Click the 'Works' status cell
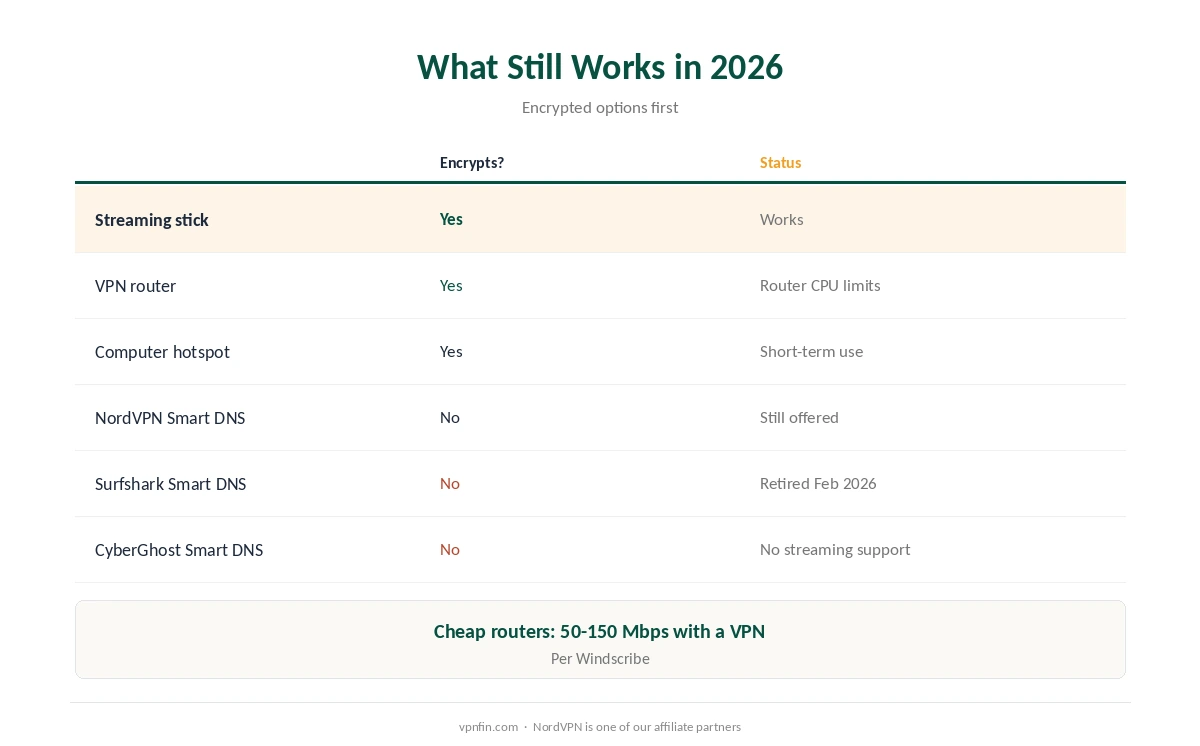Screen dimensions: 1200x746 click(781, 219)
